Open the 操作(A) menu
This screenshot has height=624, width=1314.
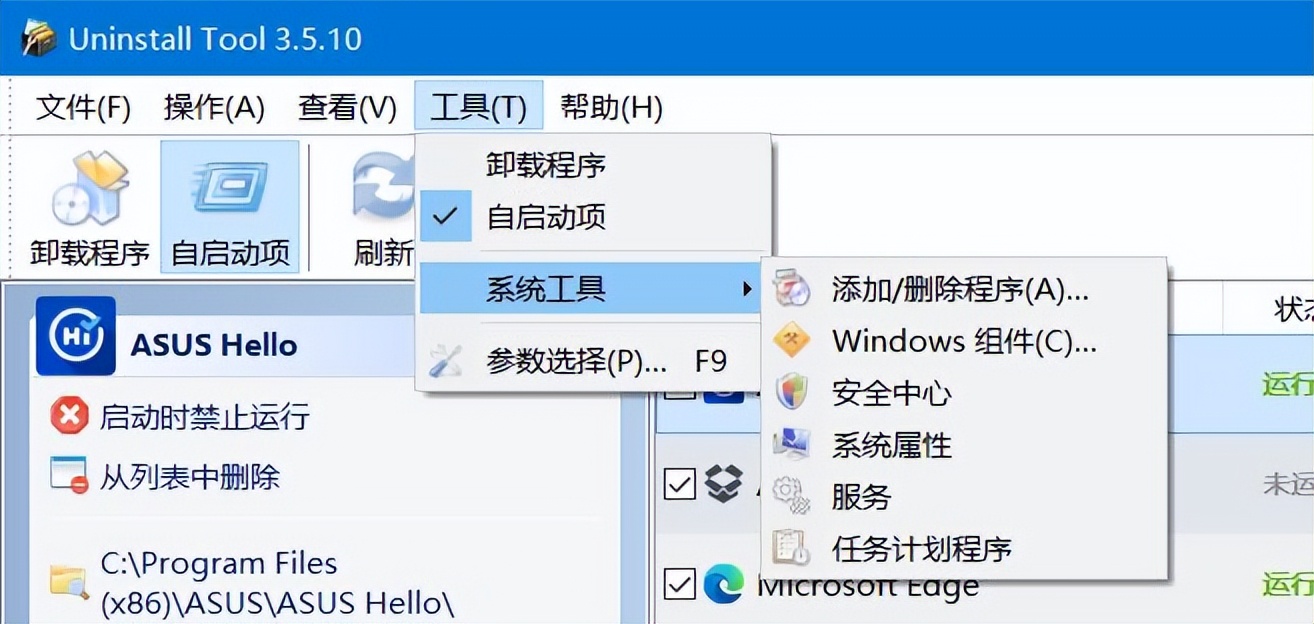point(214,107)
